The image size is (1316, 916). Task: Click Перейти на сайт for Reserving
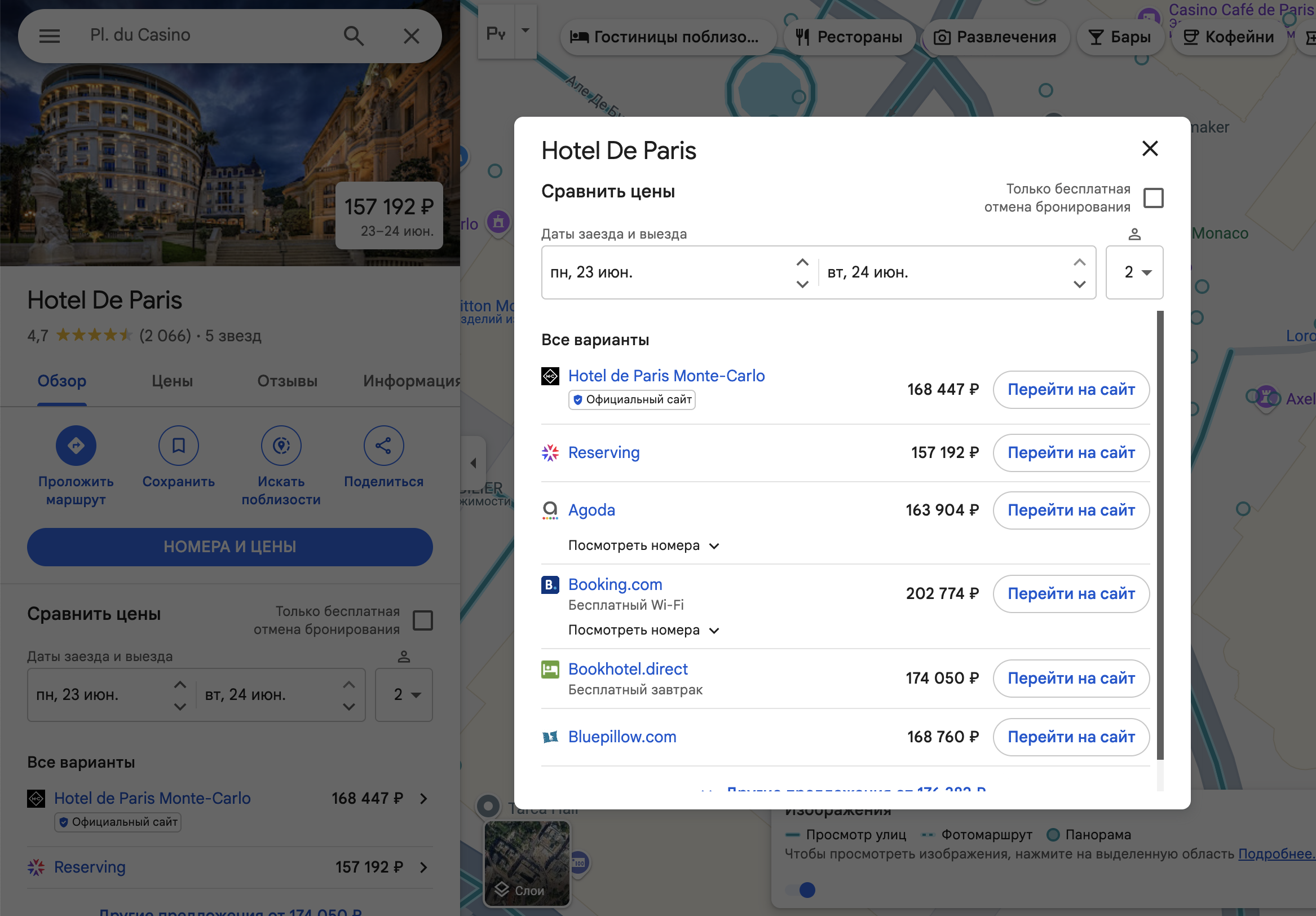1071,453
